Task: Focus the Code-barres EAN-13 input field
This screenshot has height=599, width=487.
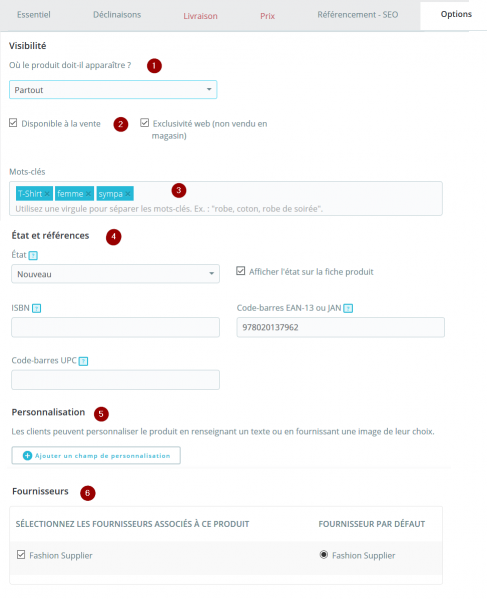Action: [x=340, y=327]
